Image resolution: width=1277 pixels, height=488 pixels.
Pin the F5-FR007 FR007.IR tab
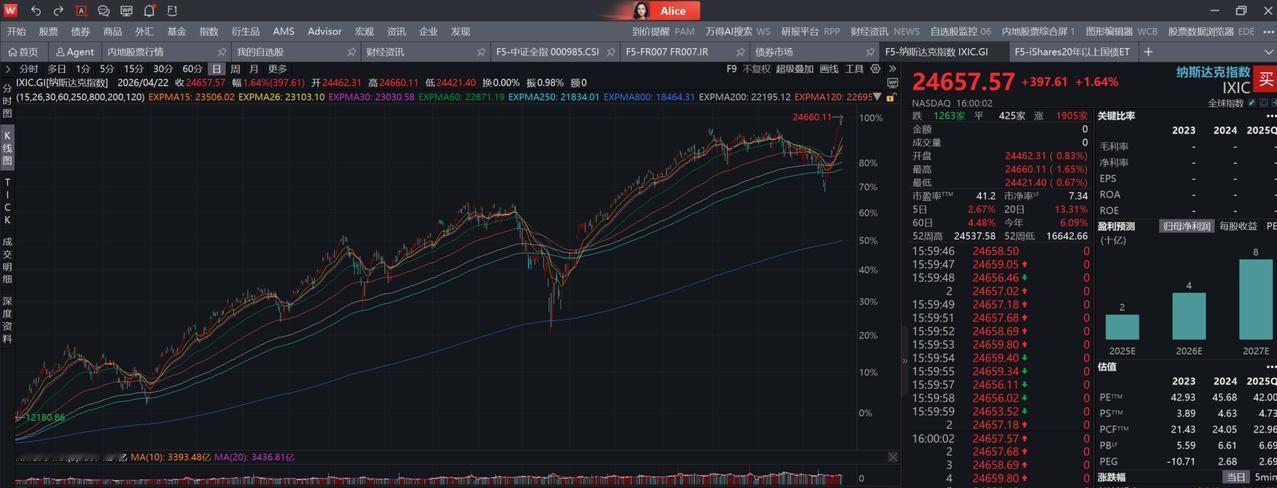pyautogui.click(x=741, y=51)
